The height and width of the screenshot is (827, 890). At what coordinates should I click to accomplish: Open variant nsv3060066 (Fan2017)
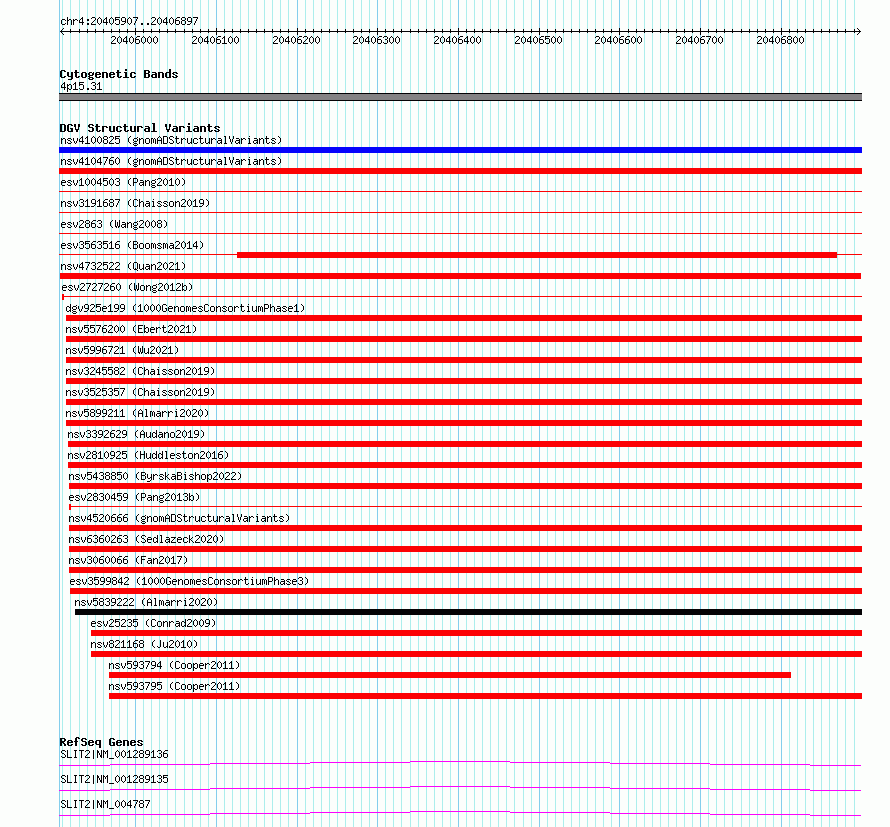pos(128,560)
